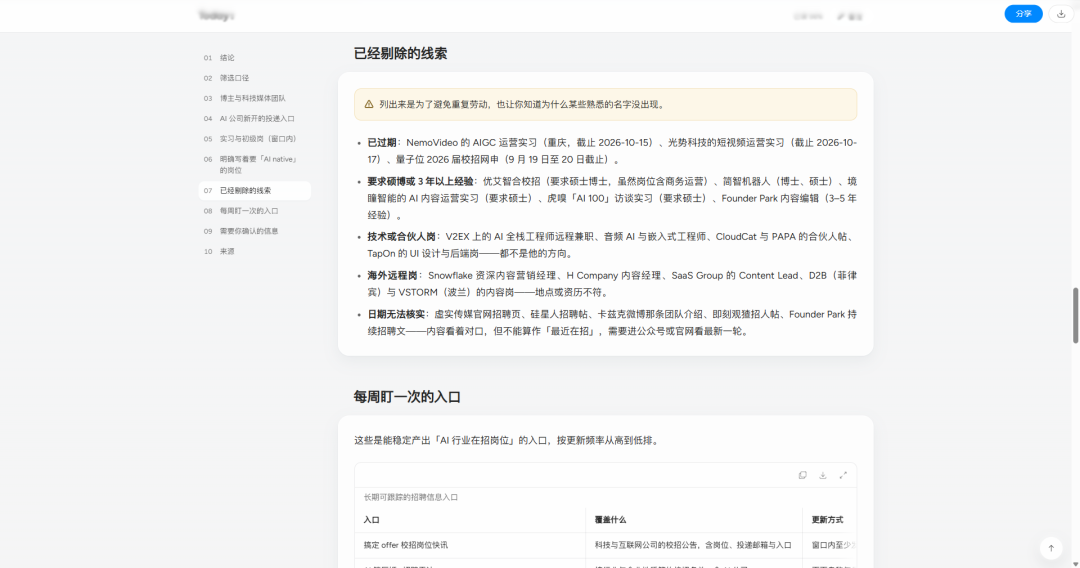Screen dimensions: 1080x568
Task: Click the cell about 科技与互联网公司的校招公告
Action: tap(693, 545)
